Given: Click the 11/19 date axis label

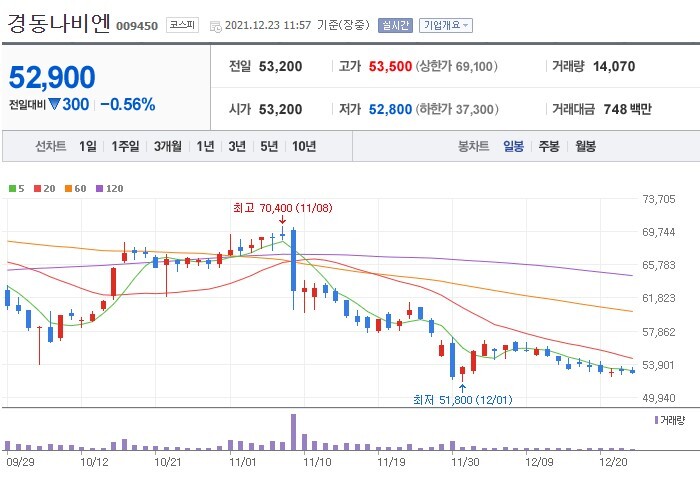Looking at the screenshot, I should pyautogui.click(x=391, y=462).
